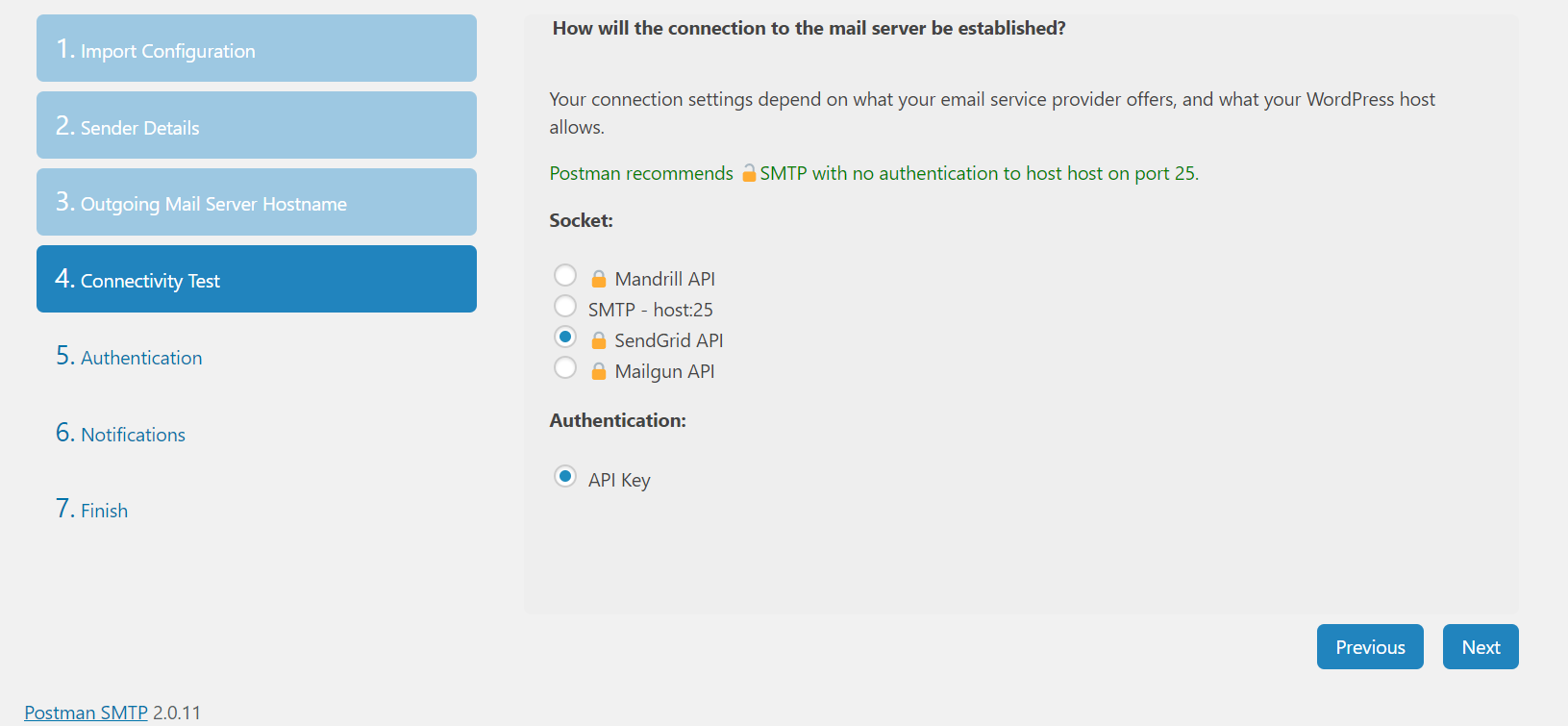This screenshot has width=1568, height=726.
Task: Click the lock icon beside Mandrill API
Action: tap(598, 279)
